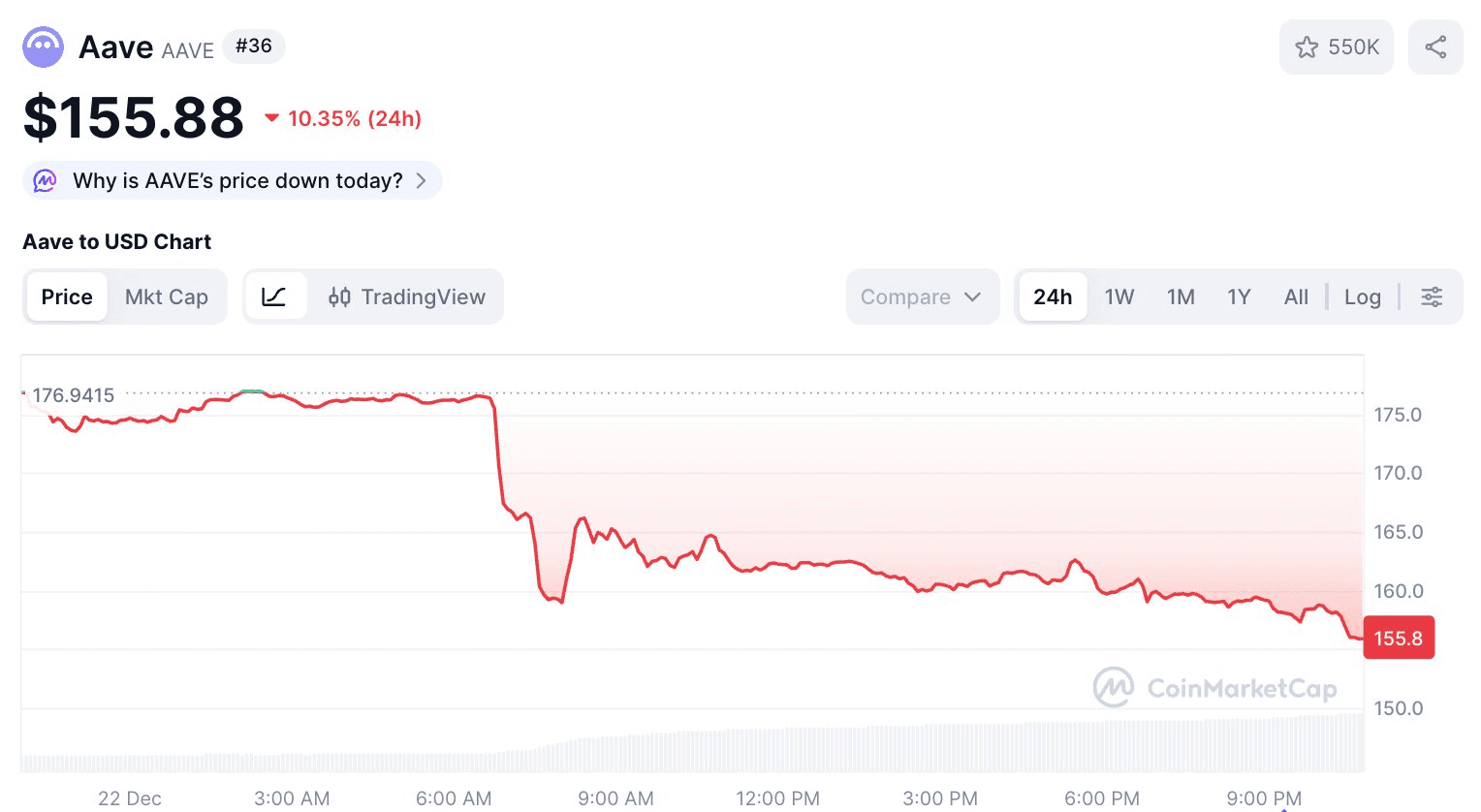Click the Aave purple logo icon
The width and height of the screenshot is (1481, 812).
click(44, 47)
